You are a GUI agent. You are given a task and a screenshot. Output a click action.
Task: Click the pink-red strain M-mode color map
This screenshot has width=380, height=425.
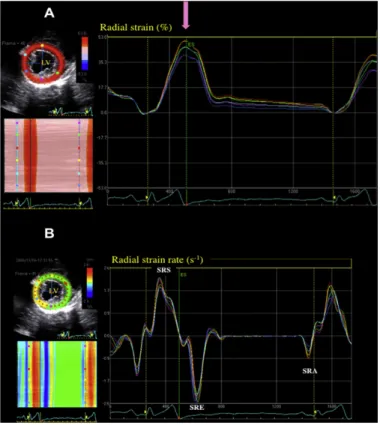tap(49, 156)
